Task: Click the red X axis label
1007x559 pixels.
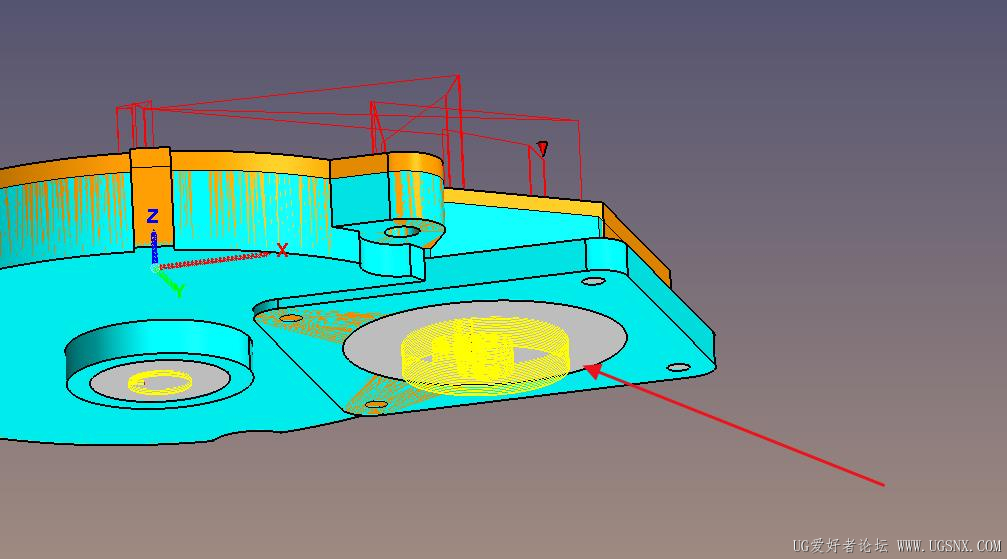Action: coord(282,250)
